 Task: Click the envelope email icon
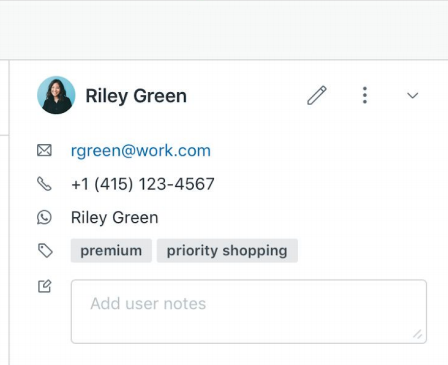[x=44, y=150]
